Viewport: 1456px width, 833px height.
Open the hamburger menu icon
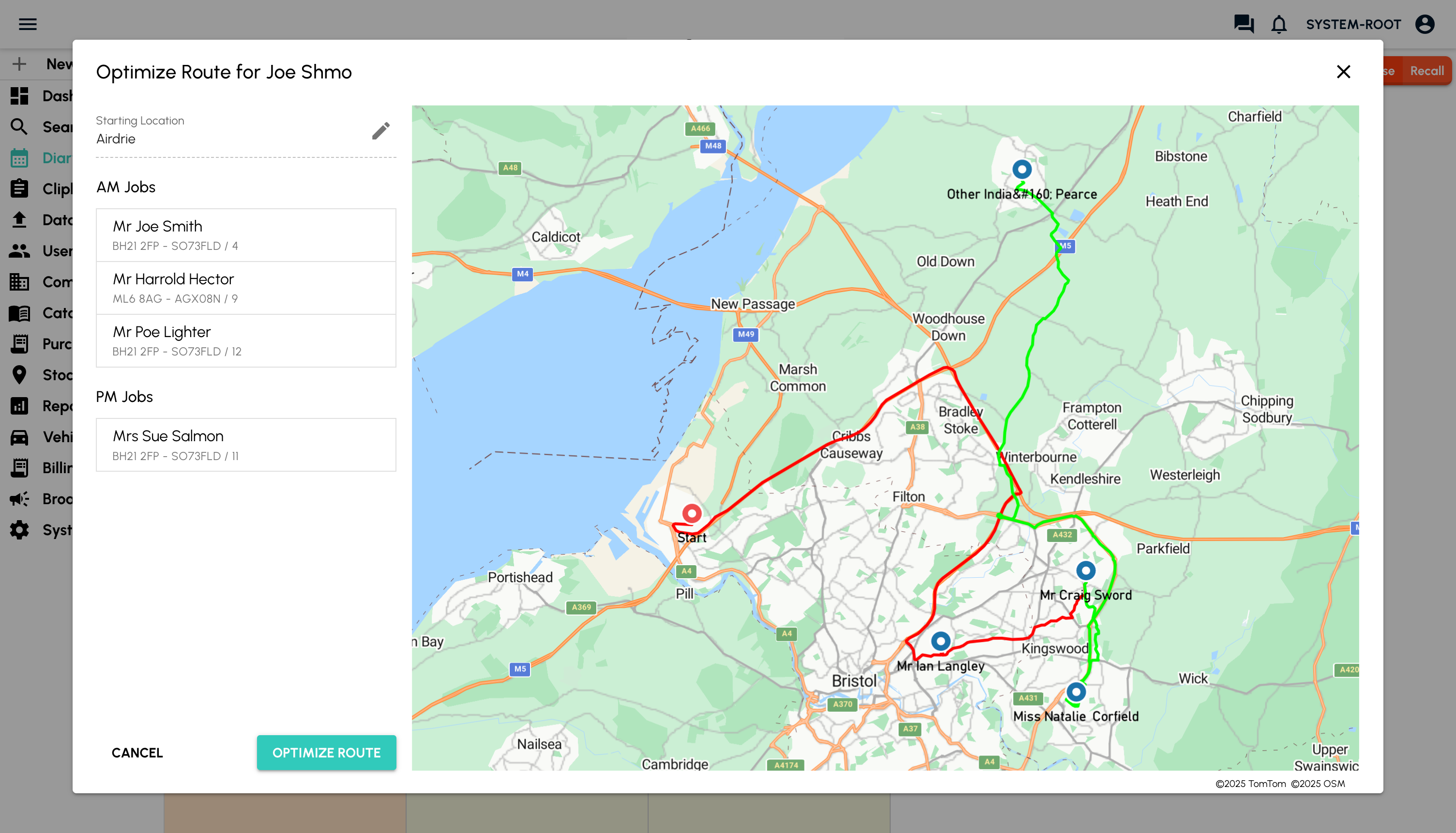click(x=28, y=24)
